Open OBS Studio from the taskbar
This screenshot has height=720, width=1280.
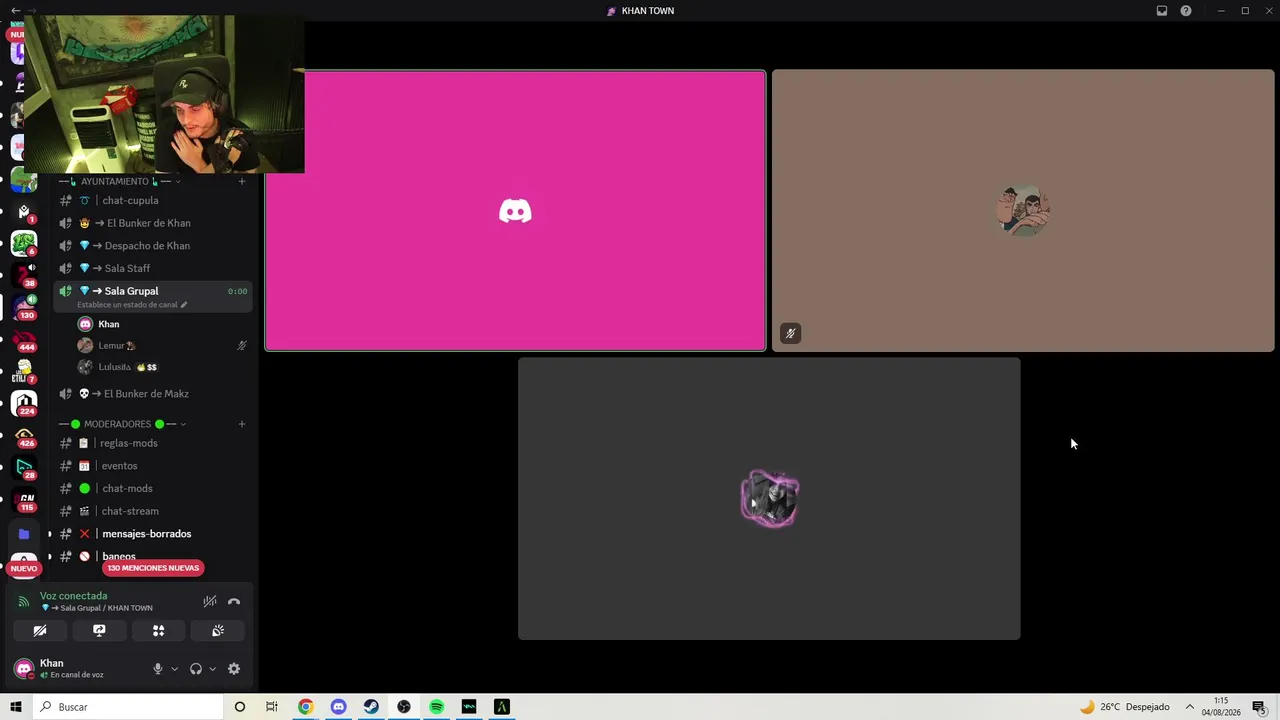coord(404,707)
